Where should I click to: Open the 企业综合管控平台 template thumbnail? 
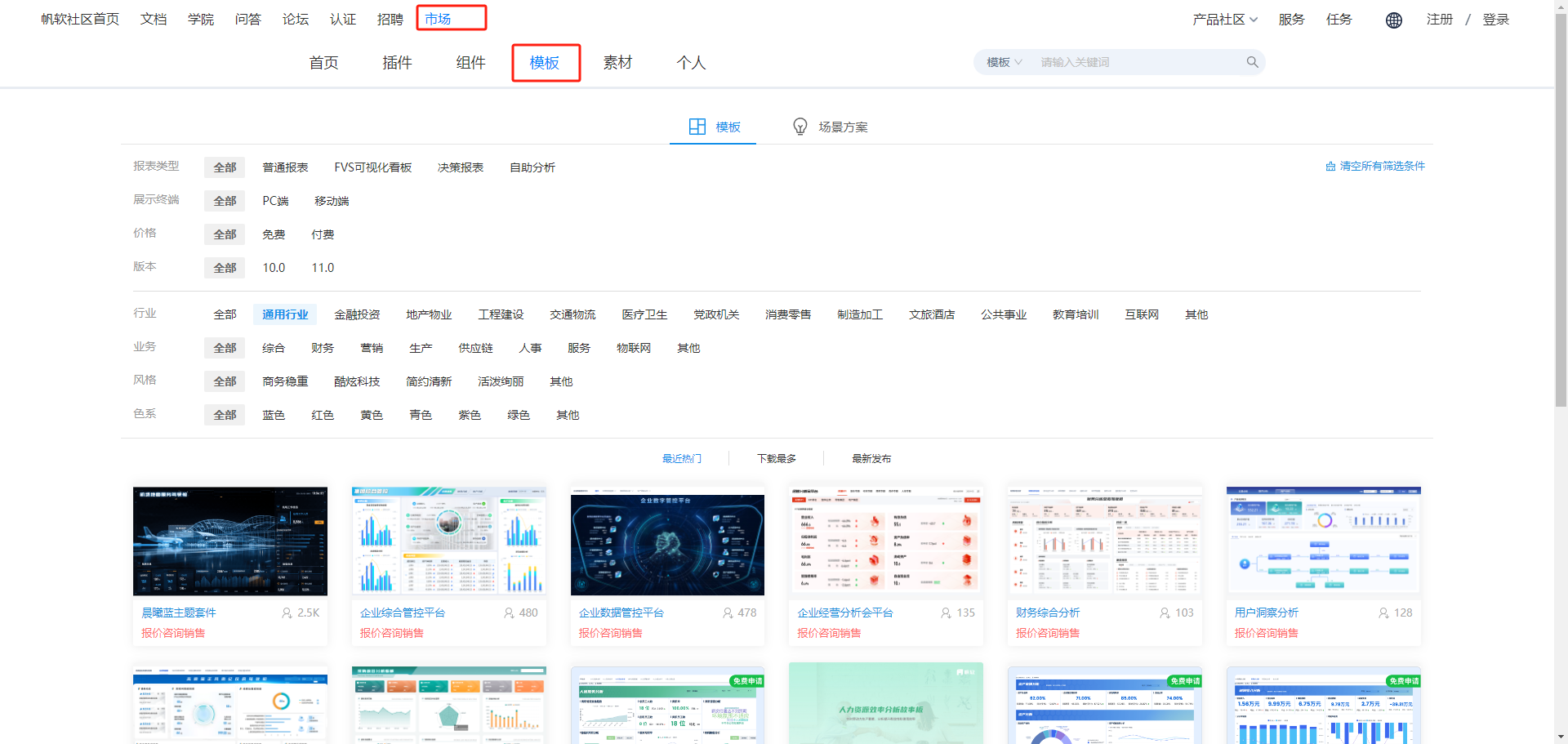pyautogui.click(x=449, y=541)
